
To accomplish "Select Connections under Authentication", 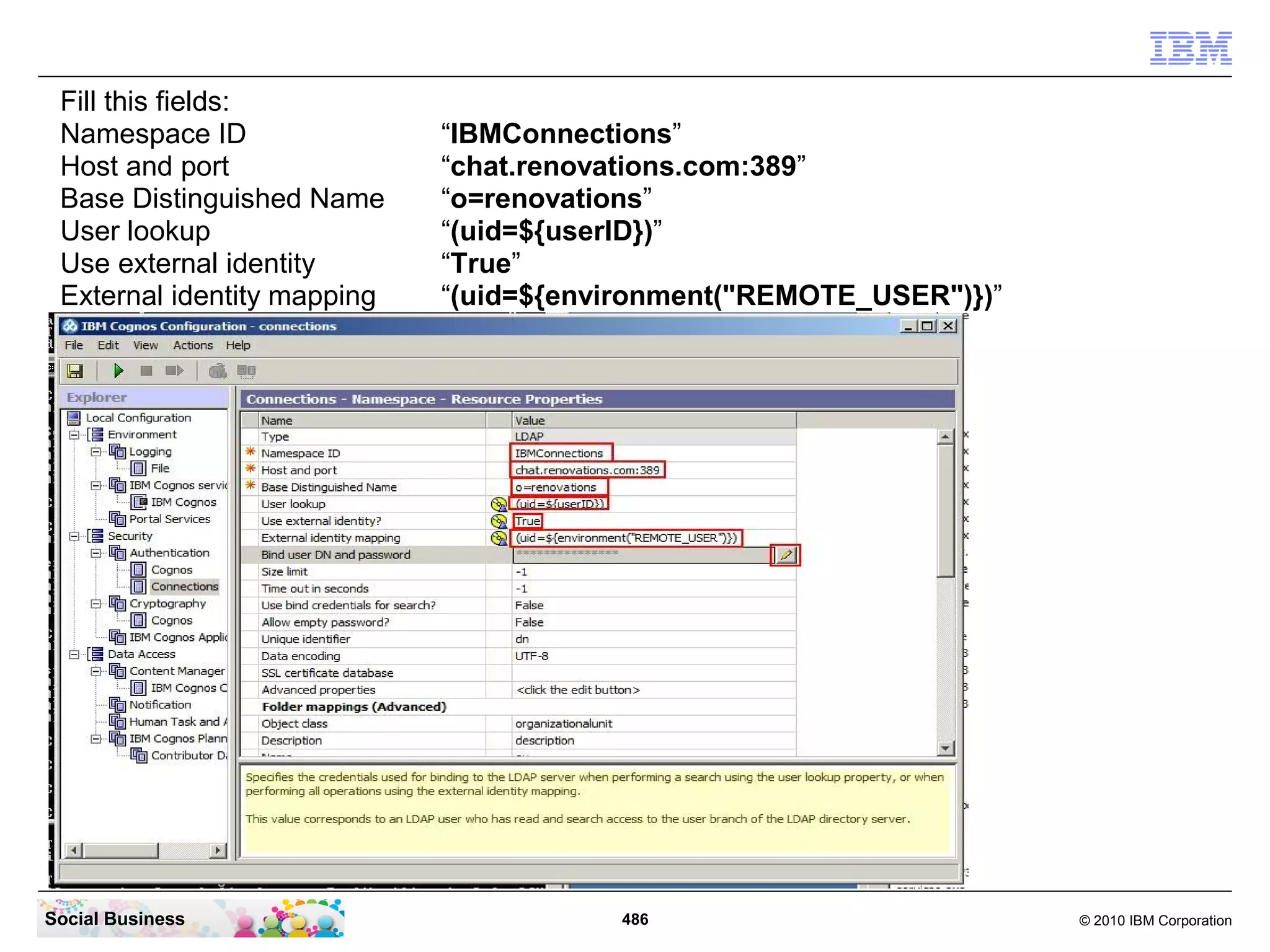I will [185, 586].
